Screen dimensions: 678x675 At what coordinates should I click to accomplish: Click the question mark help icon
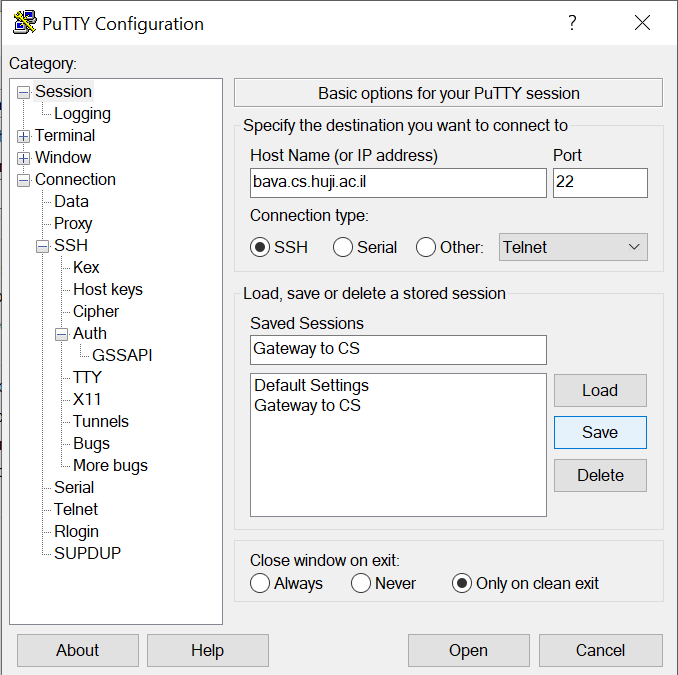click(572, 23)
